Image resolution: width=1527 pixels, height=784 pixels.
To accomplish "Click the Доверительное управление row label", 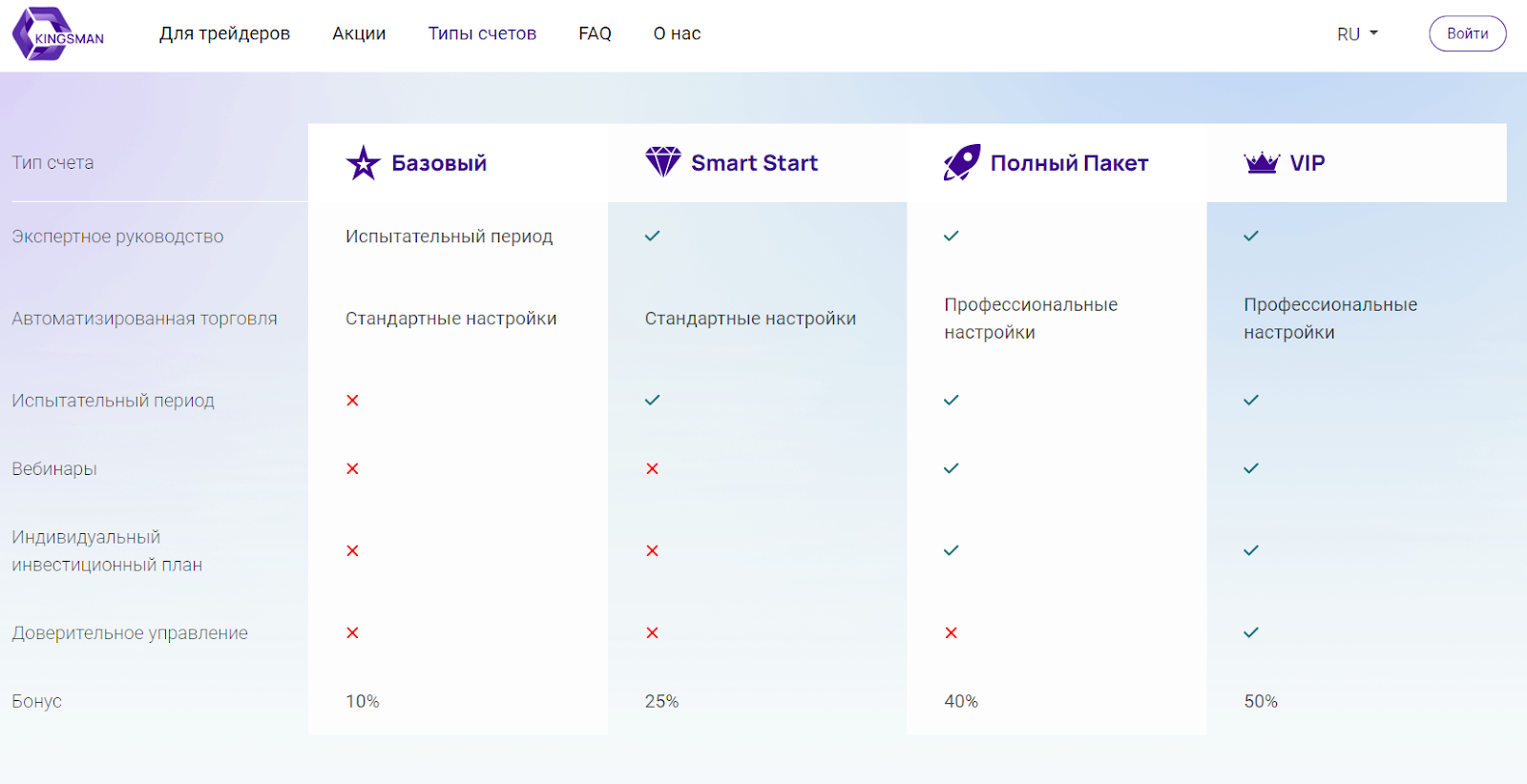I will tap(130, 633).
